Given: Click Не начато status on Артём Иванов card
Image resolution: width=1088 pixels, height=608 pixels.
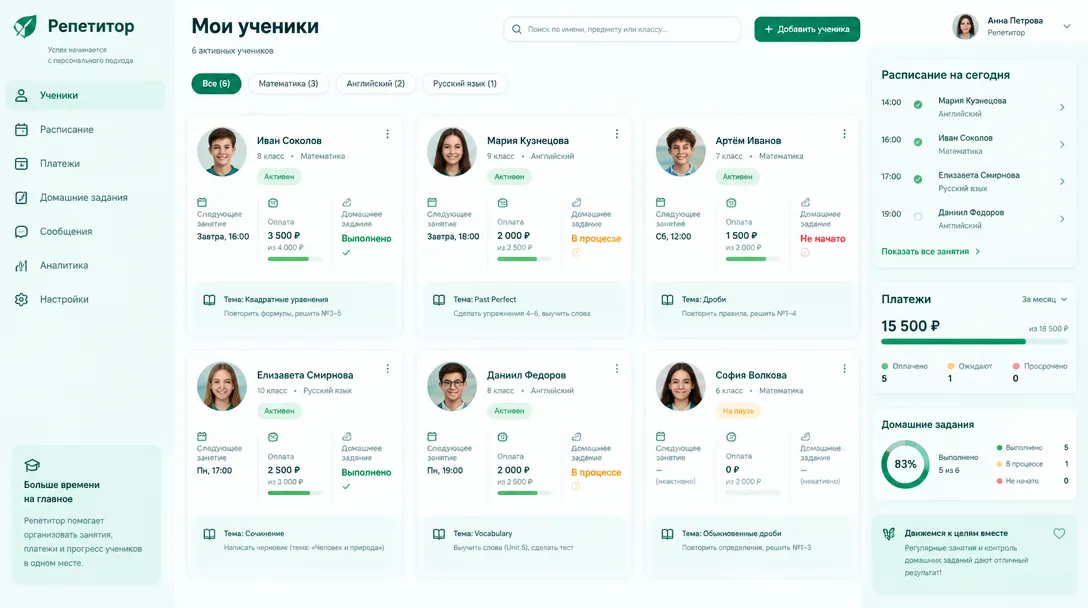Looking at the screenshot, I should pos(823,238).
